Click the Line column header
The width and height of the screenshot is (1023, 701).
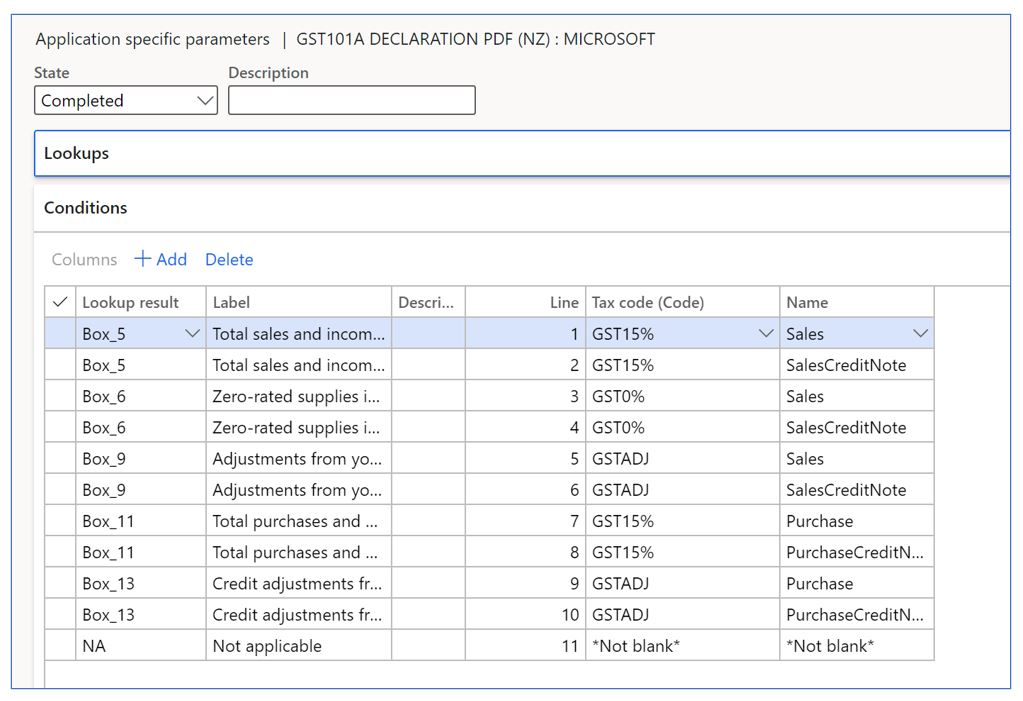point(564,302)
